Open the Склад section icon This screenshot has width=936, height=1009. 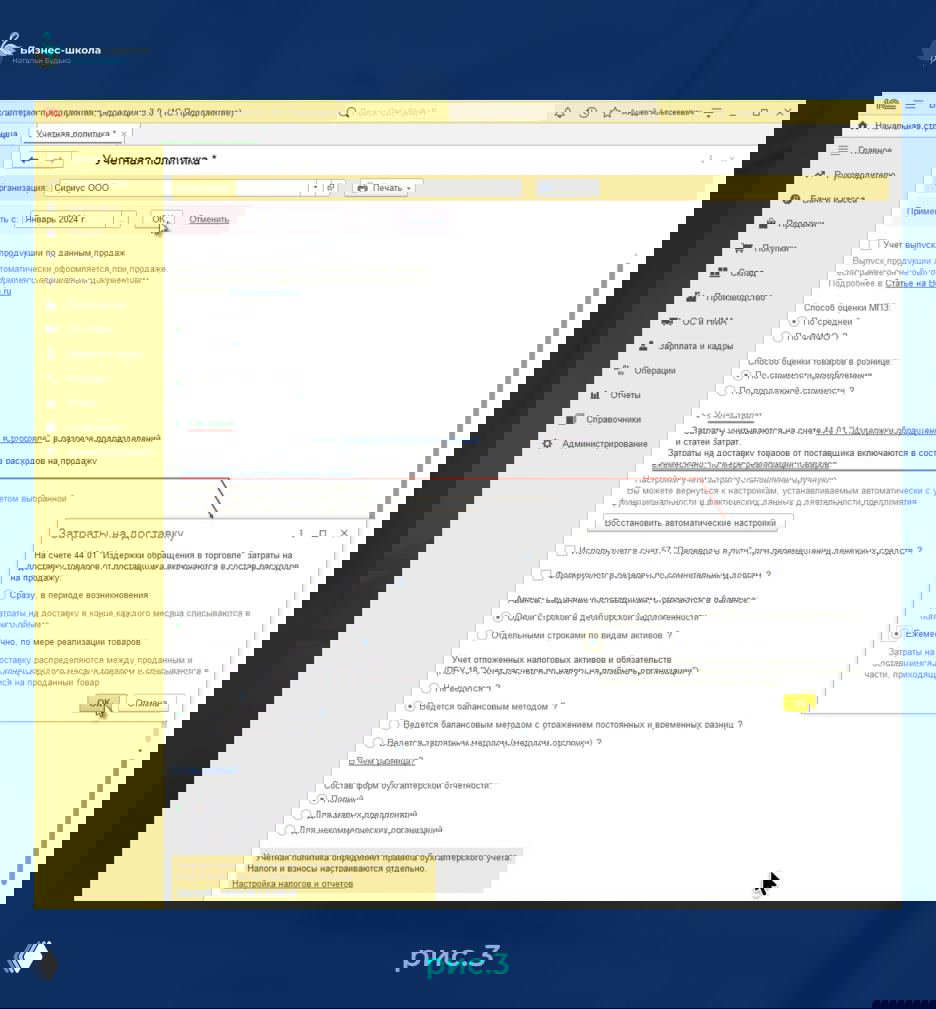coord(718,272)
